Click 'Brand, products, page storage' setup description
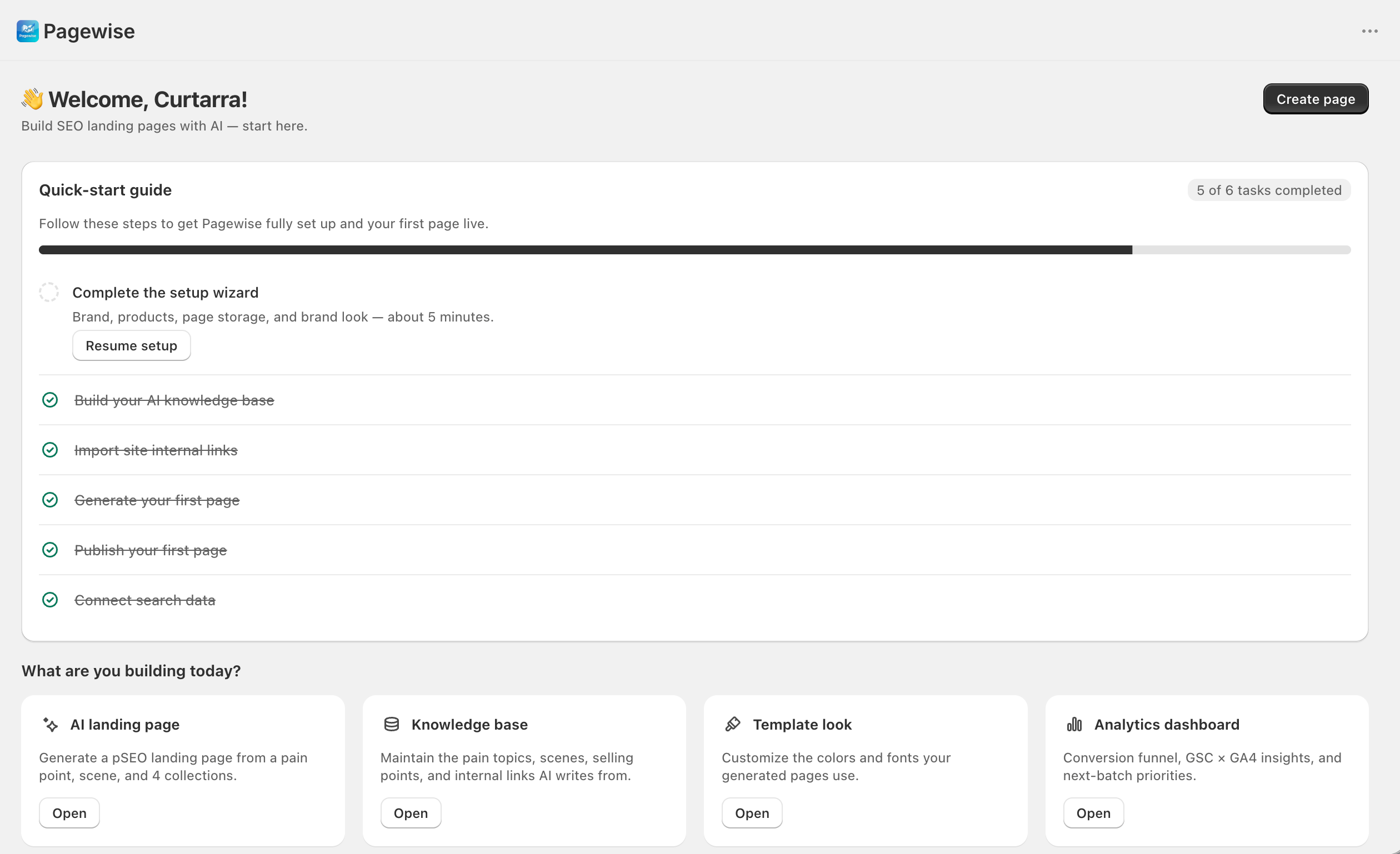1400x854 pixels. [x=283, y=317]
